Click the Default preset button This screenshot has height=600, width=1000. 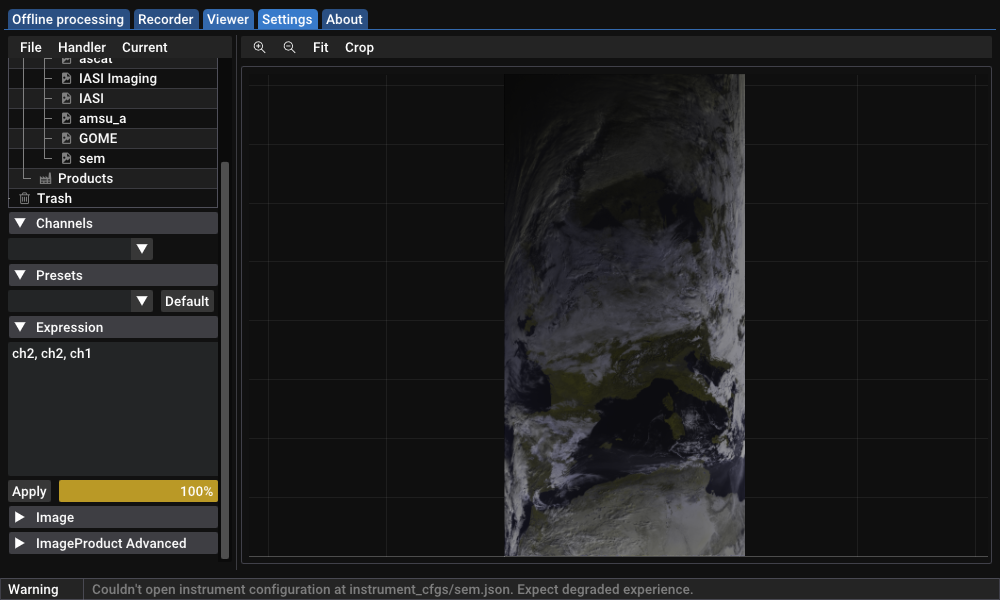[187, 301]
